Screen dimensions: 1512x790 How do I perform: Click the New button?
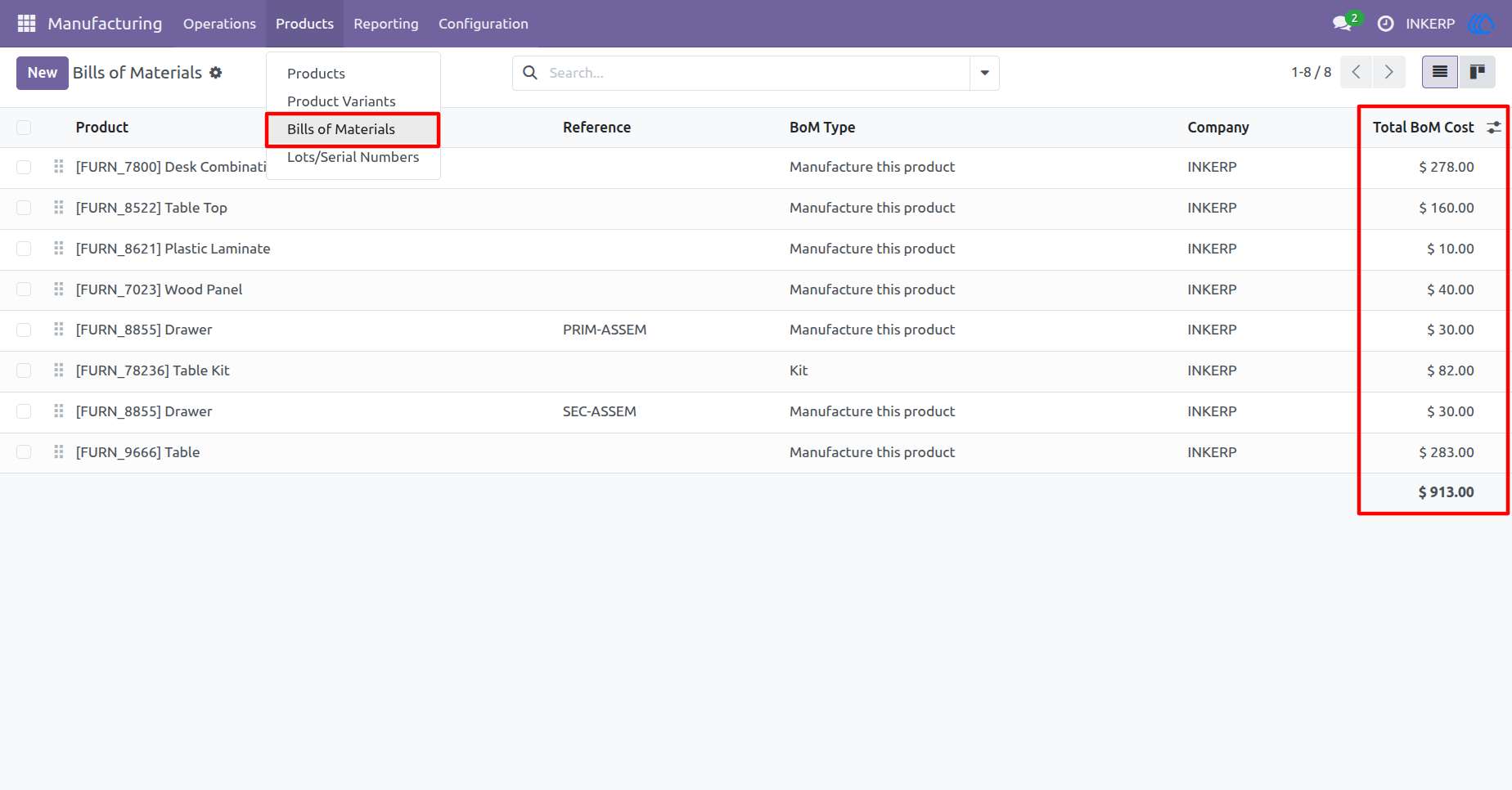click(43, 73)
